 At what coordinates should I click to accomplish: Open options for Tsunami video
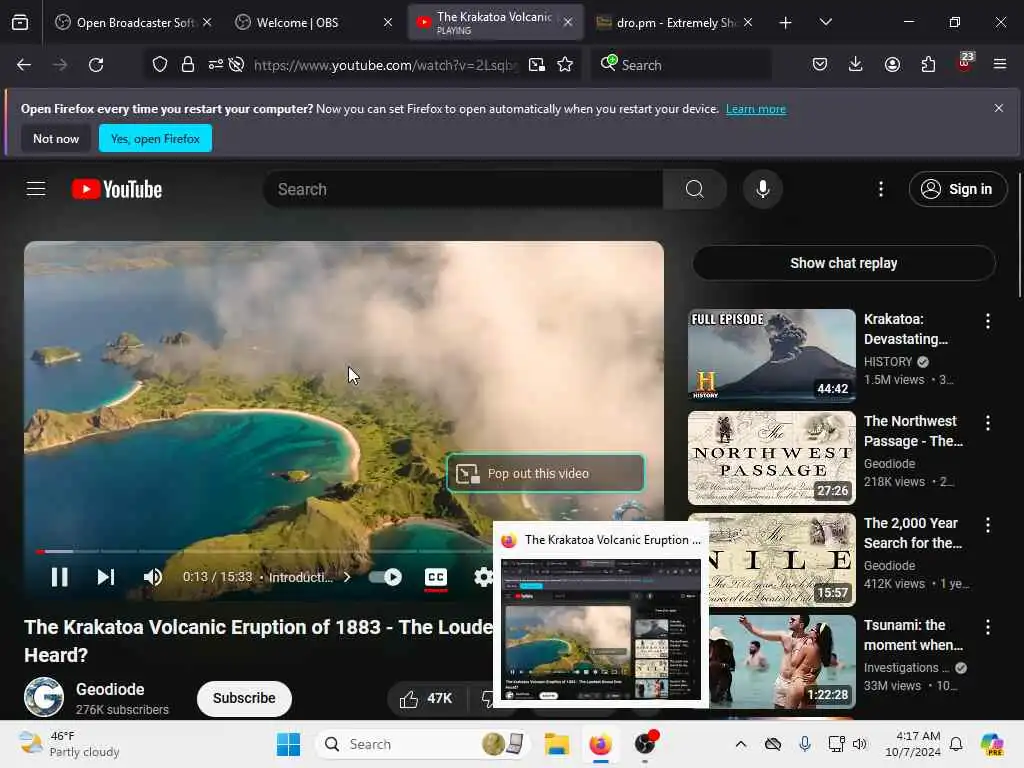tap(987, 627)
